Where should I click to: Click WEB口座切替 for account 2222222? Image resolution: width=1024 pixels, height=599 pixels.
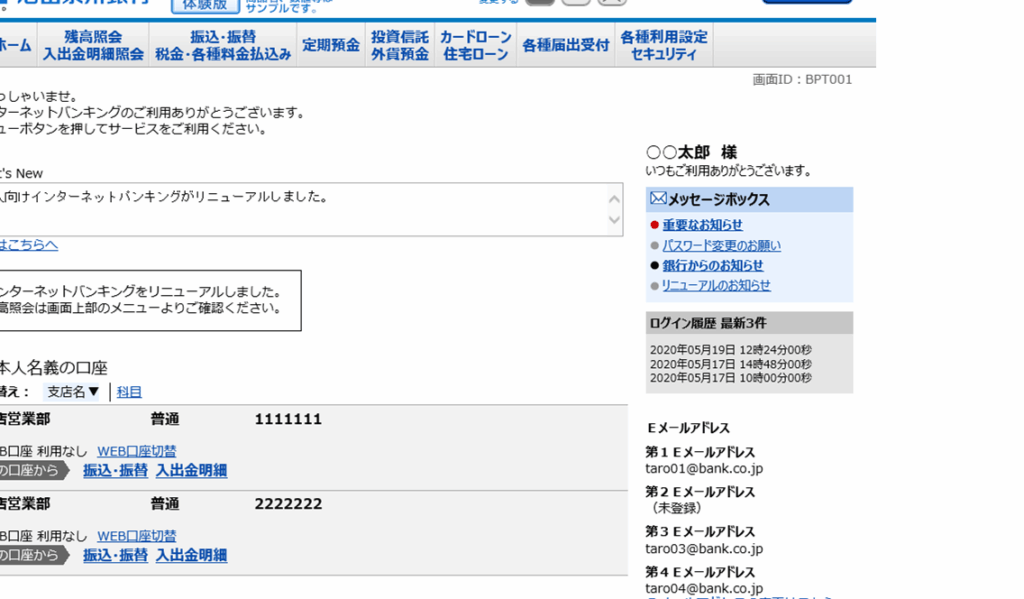tap(136, 536)
